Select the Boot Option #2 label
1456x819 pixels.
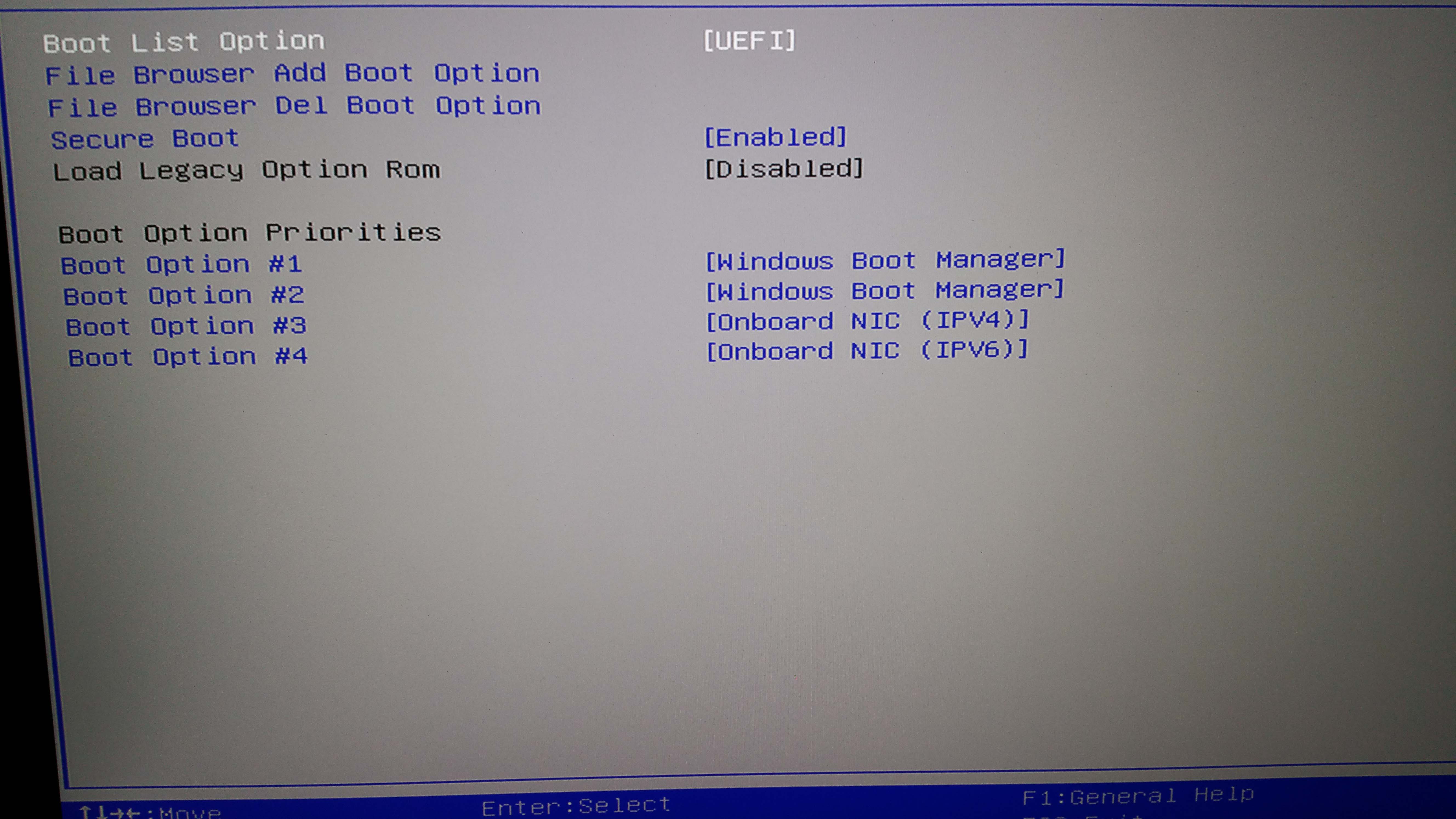click(183, 295)
